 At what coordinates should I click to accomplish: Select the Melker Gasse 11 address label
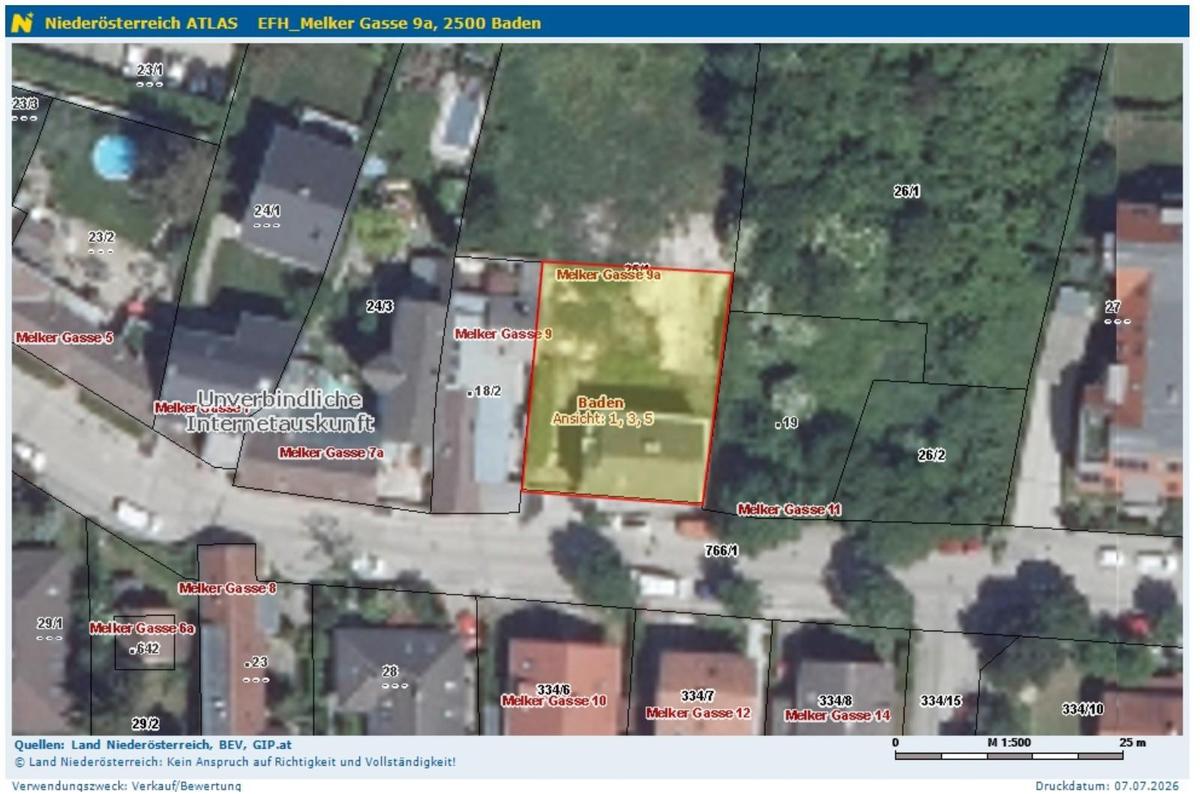pos(789,510)
